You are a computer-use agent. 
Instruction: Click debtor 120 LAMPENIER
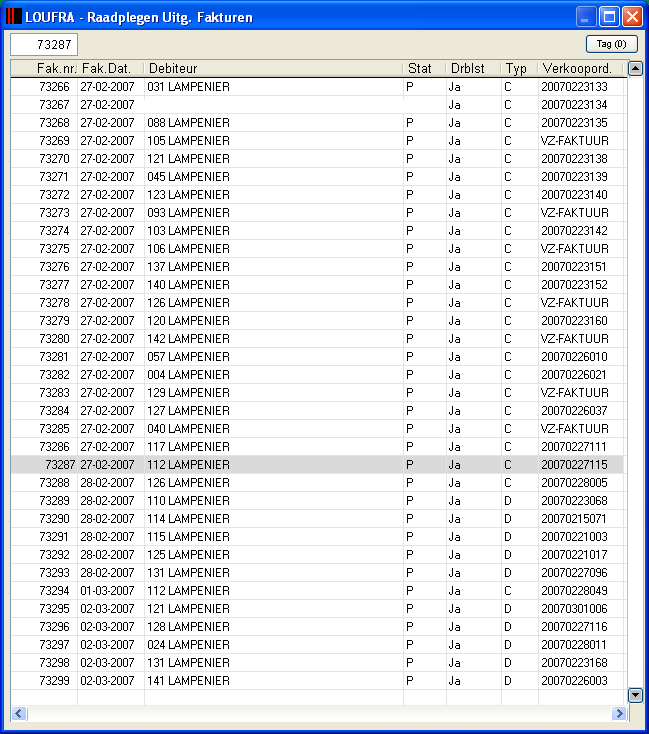pos(188,321)
